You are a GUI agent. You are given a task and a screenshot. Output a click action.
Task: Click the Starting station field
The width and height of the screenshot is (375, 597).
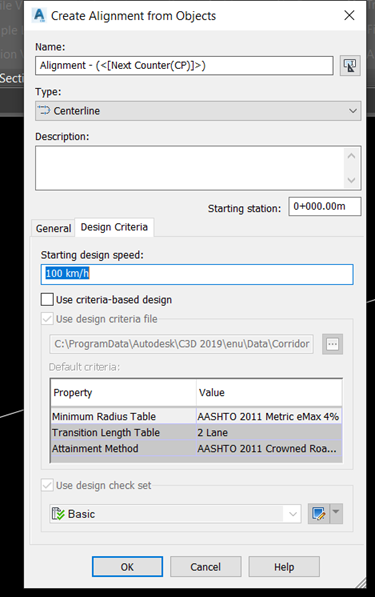pyautogui.click(x=325, y=206)
